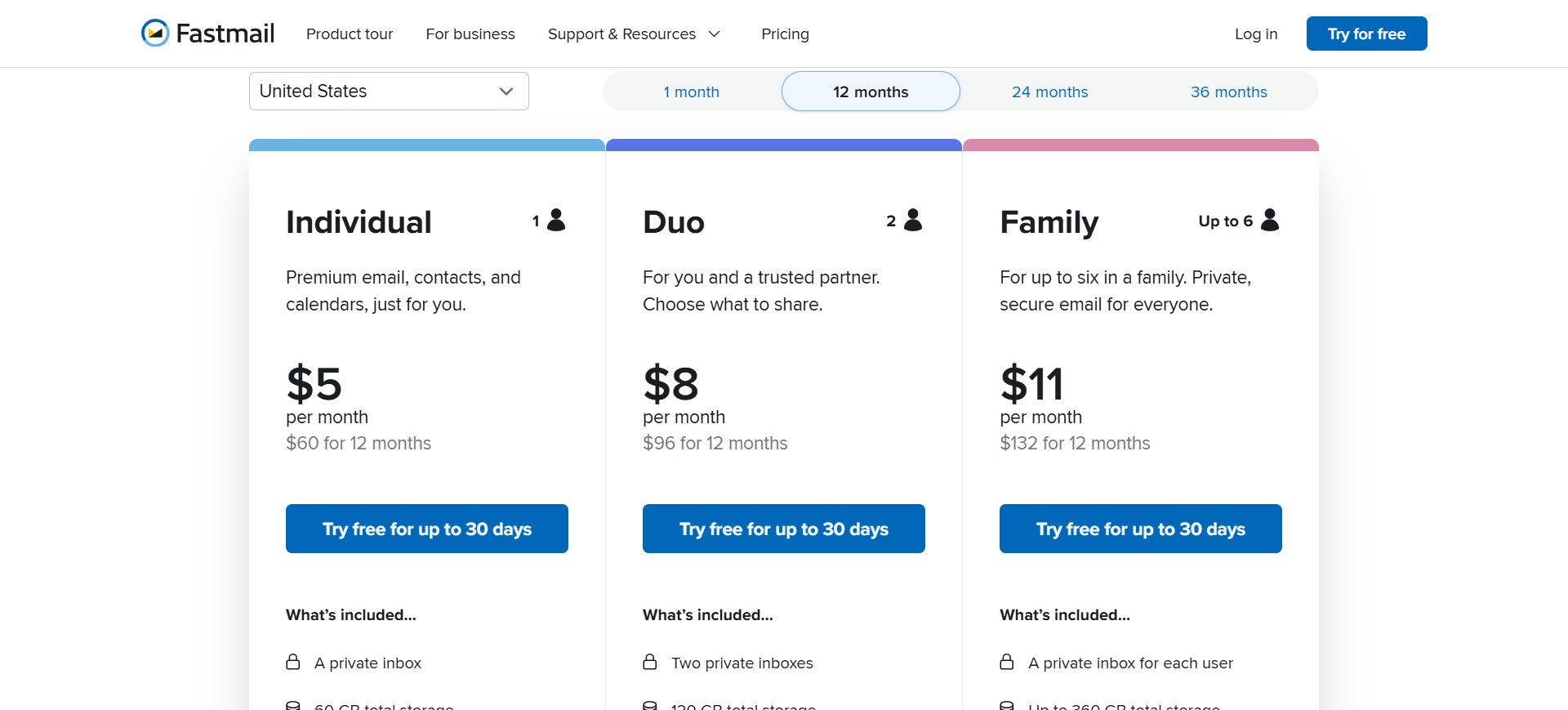Screen dimensions: 1568x710
Task: Click lock icon beside 'A private inbox'
Action: (293, 663)
